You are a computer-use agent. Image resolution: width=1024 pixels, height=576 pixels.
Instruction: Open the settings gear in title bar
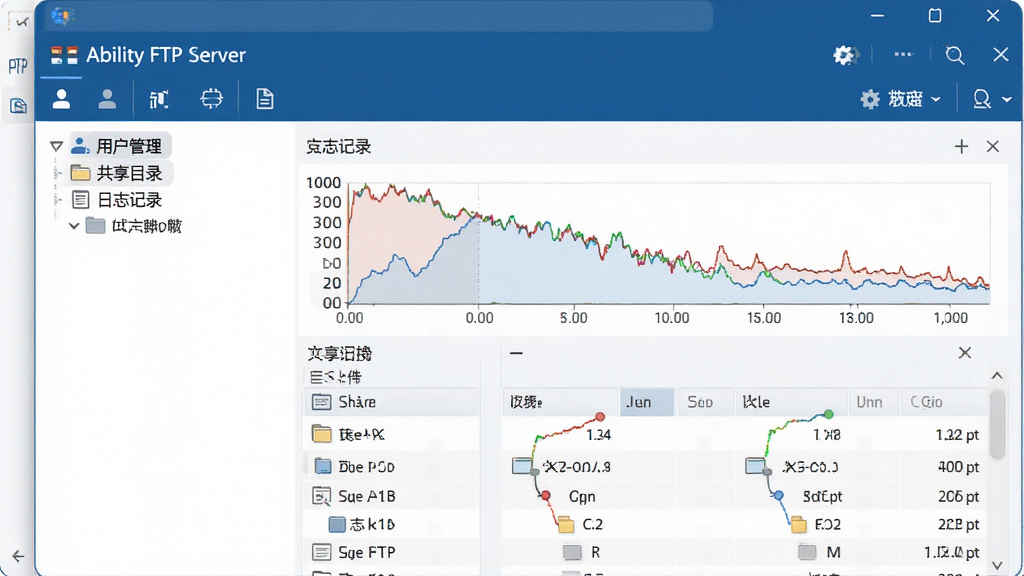(x=845, y=55)
